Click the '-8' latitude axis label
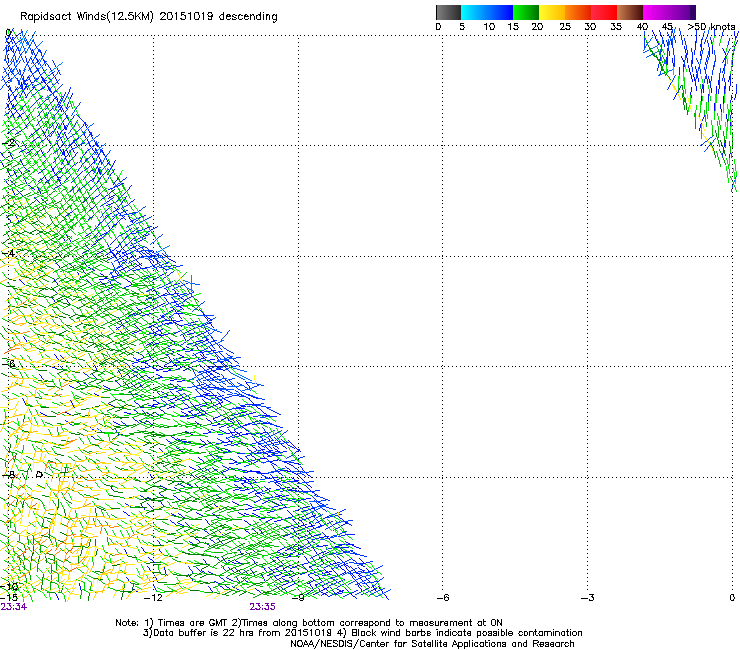The width and height of the screenshot is (740, 650). pyautogui.click(x=8, y=475)
